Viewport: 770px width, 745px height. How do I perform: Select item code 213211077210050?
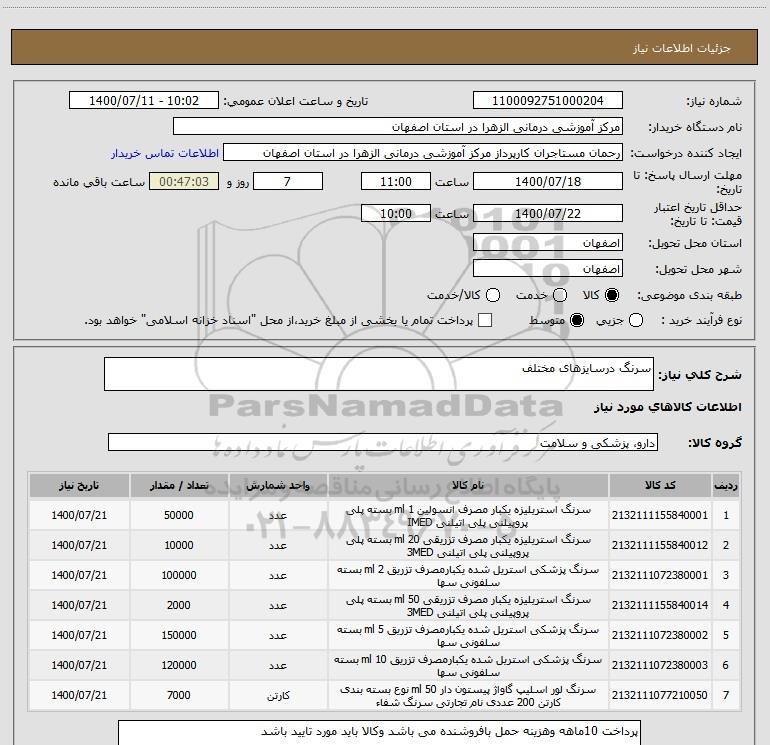pyautogui.click(x=660, y=695)
